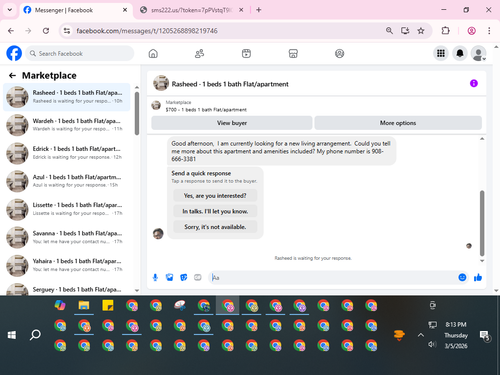View site information icon in address bar

(67, 31)
